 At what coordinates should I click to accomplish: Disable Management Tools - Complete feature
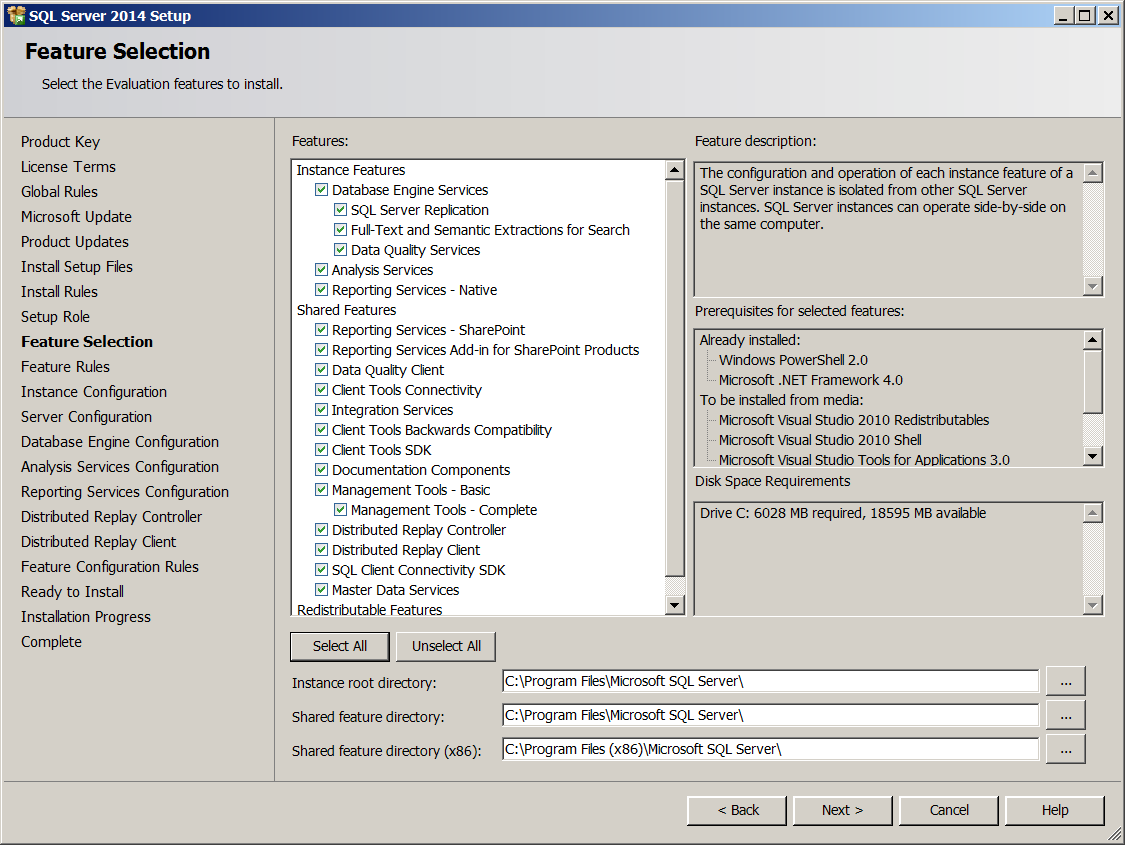click(x=340, y=510)
